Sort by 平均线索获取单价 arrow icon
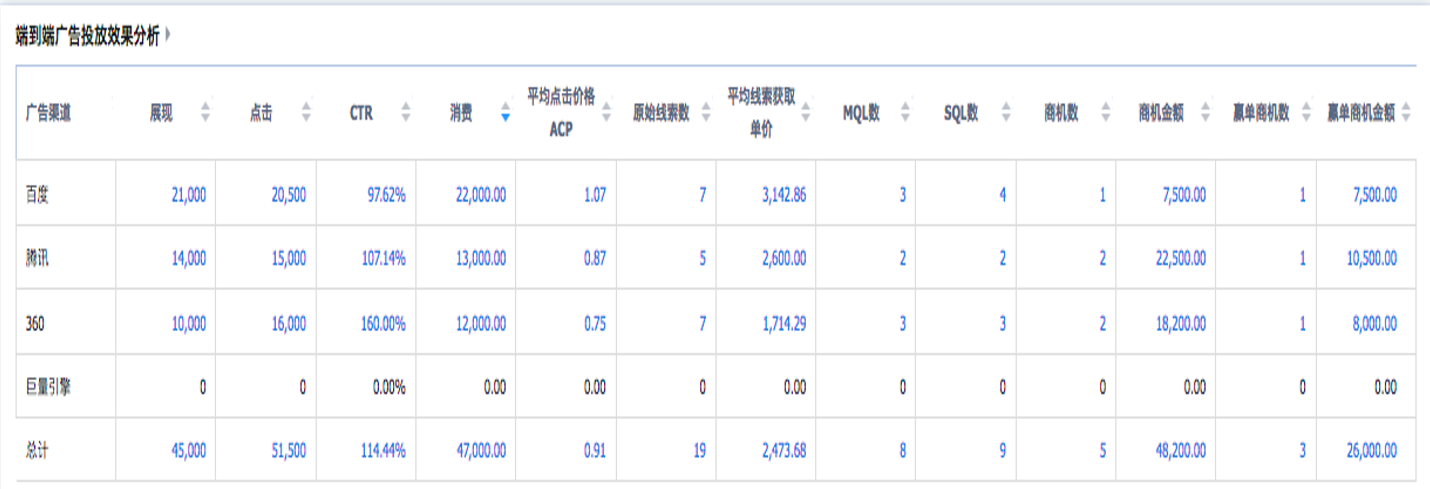 [806, 113]
